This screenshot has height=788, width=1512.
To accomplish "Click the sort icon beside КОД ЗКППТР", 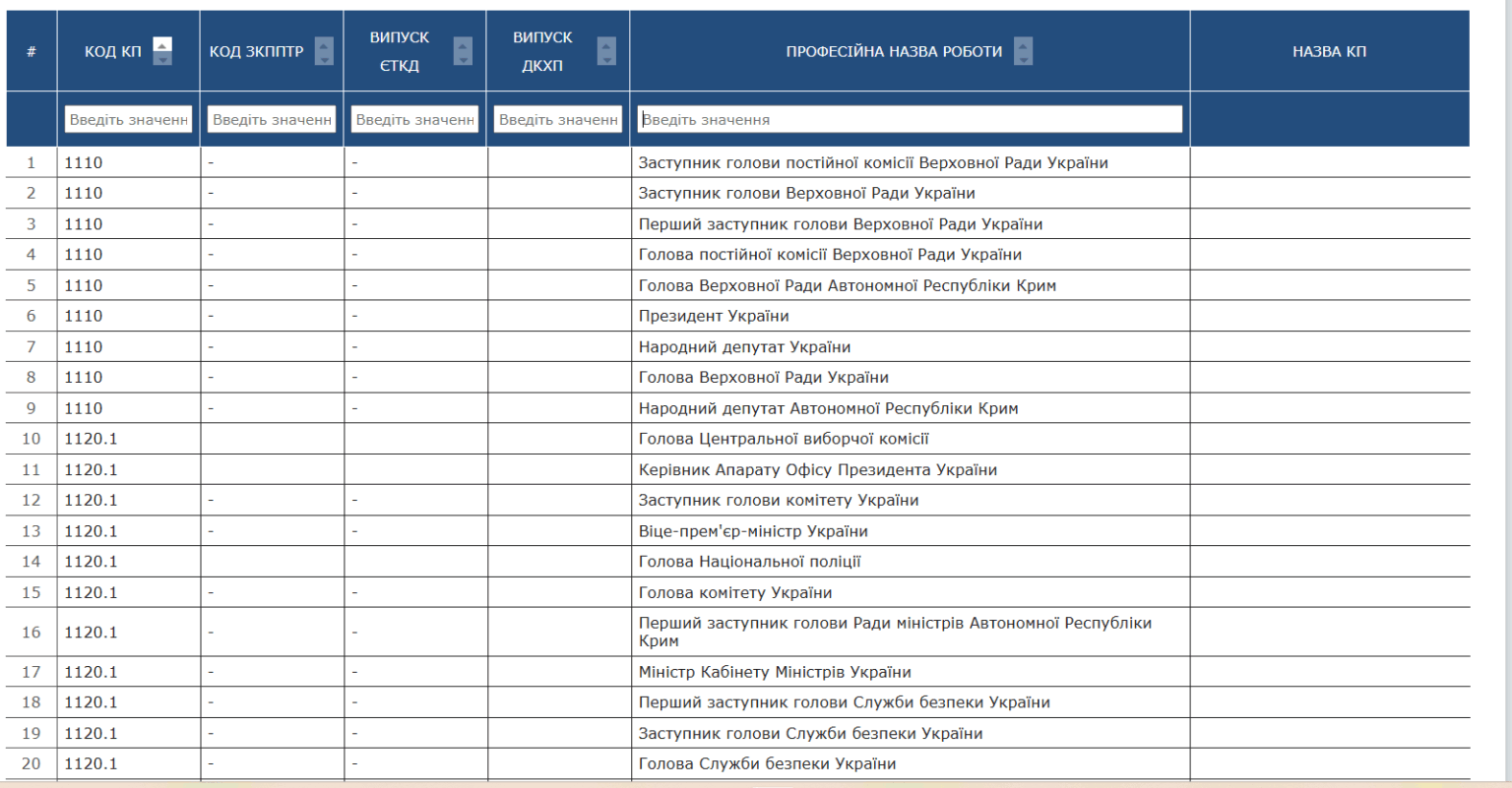I will (324, 51).
